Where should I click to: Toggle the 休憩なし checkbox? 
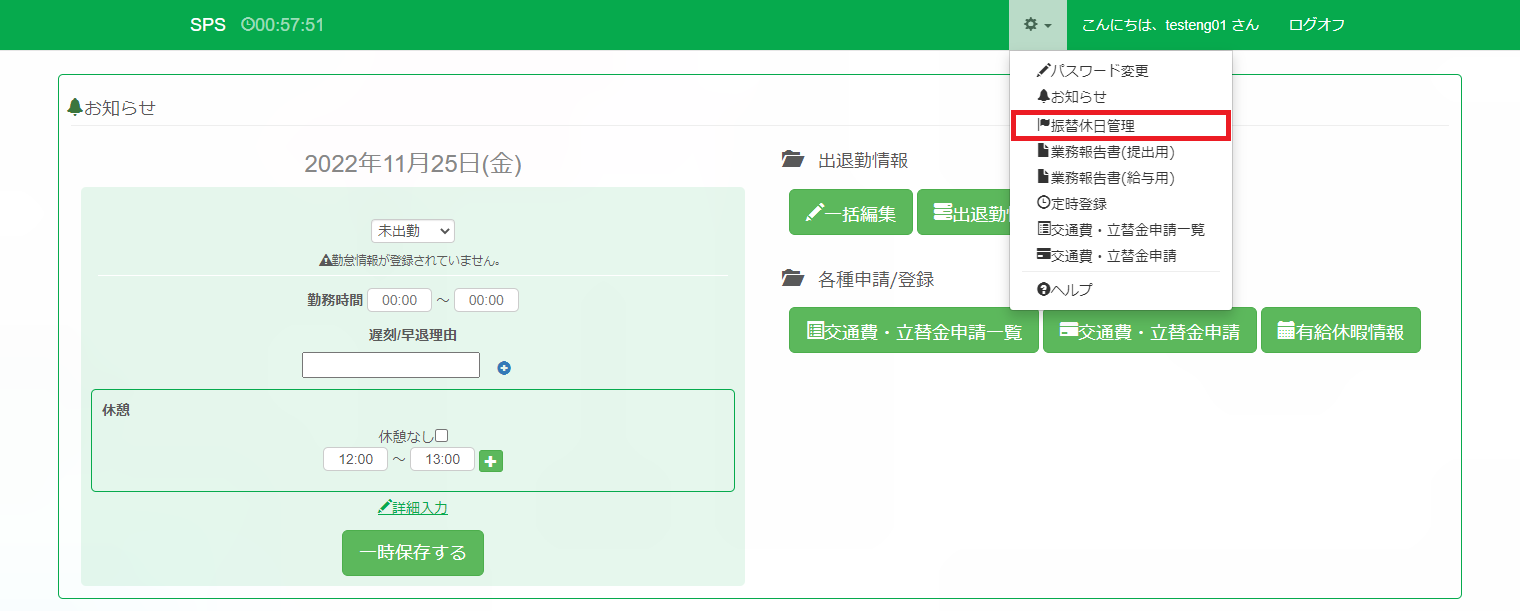pos(441,436)
